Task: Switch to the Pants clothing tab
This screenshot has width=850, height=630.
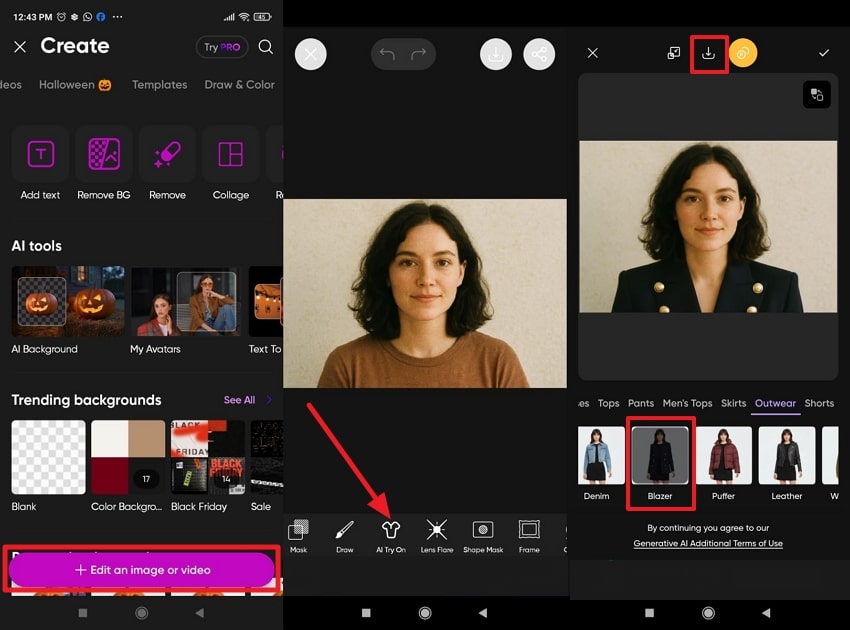Action: [640, 403]
